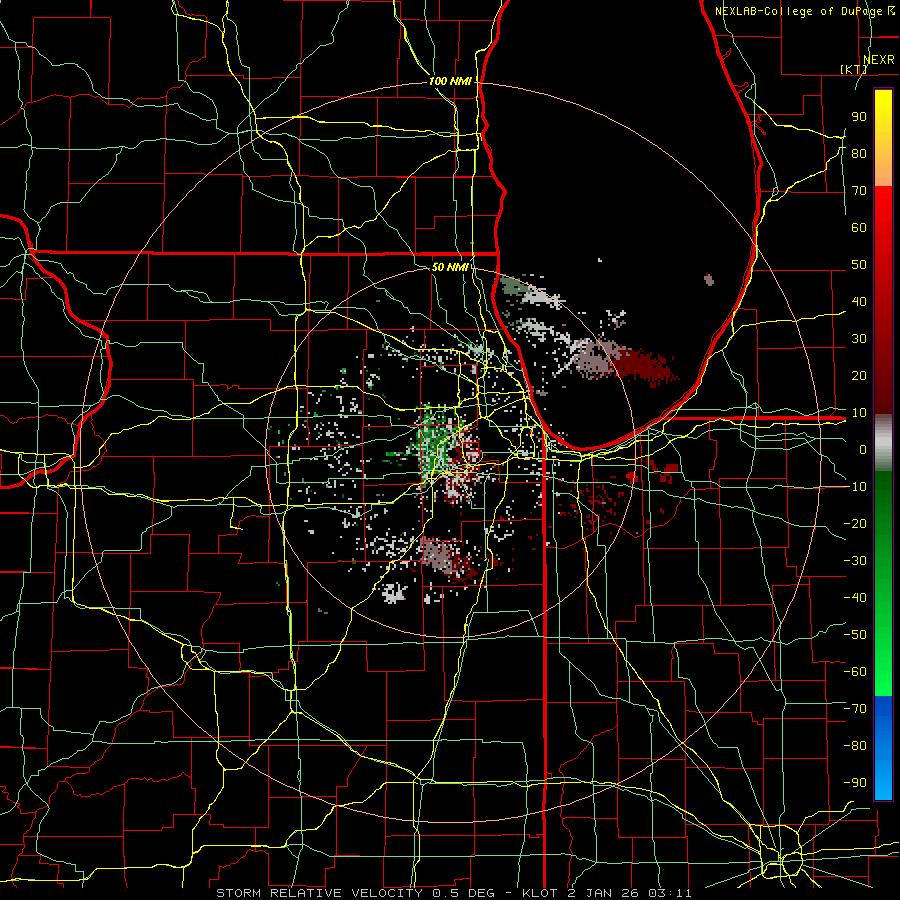
Task: Click the -70 value on velocity scale
Action: pos(855,708)
